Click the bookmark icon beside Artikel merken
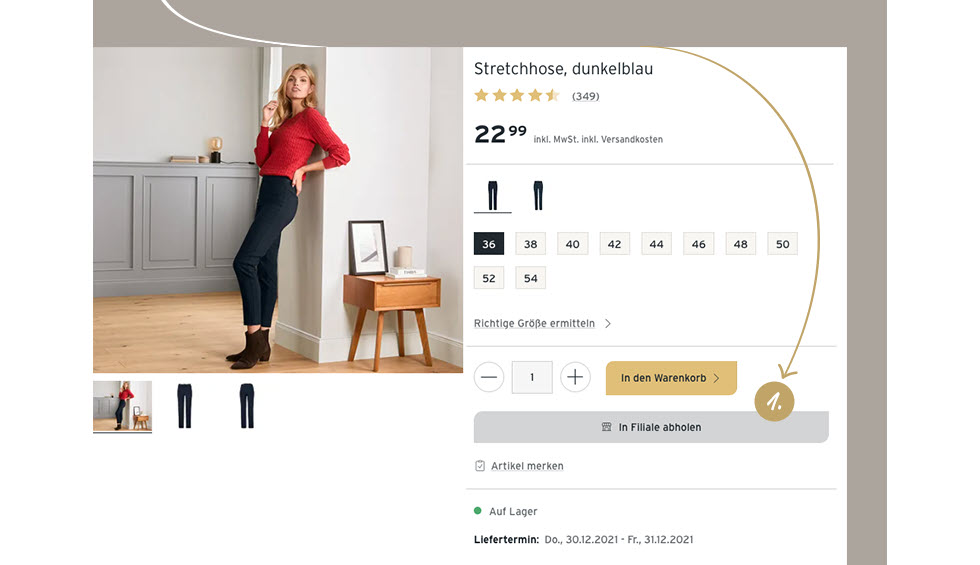 [x=480, y=466]
